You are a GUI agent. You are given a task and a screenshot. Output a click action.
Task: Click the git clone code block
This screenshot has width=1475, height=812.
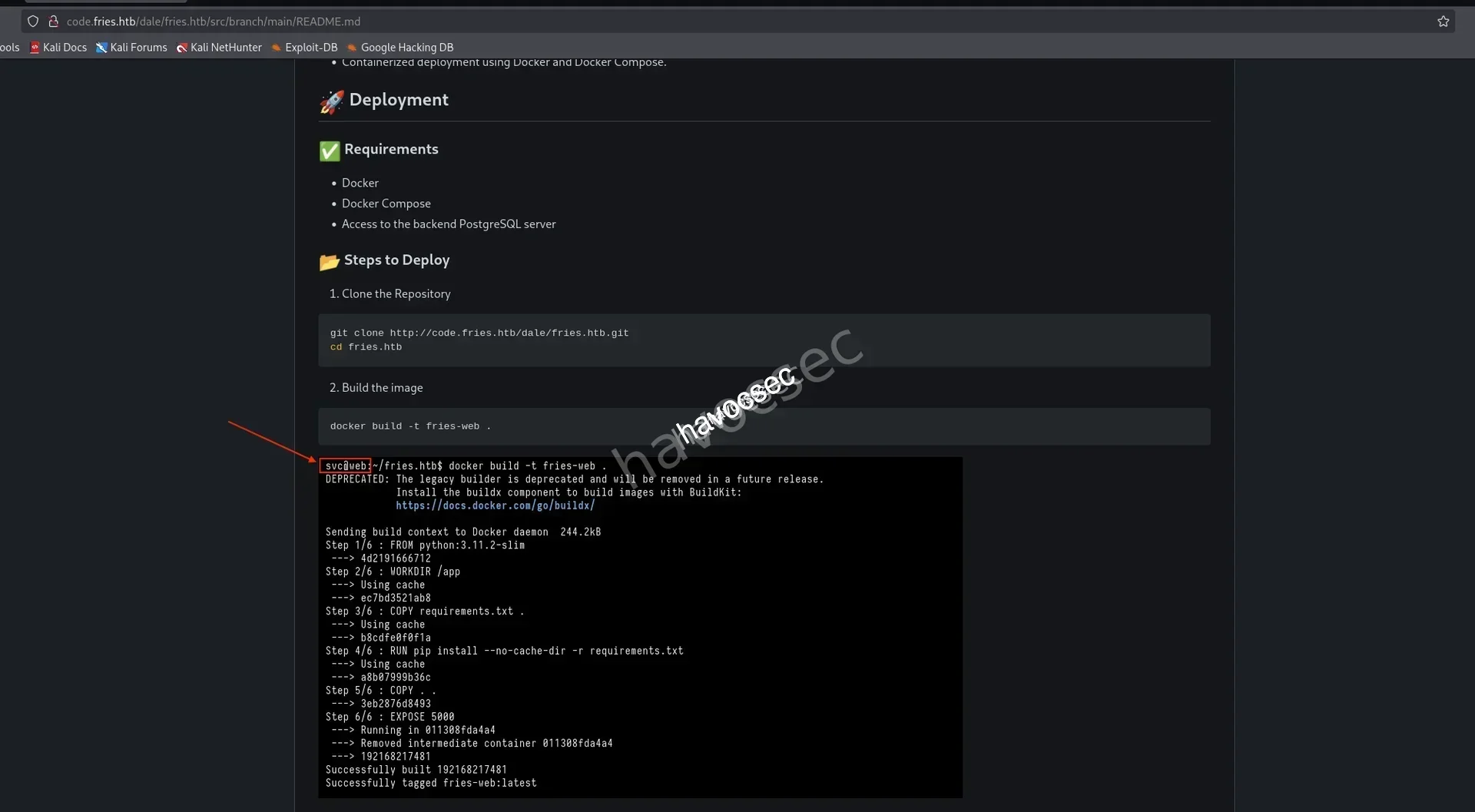pos(764,340)
